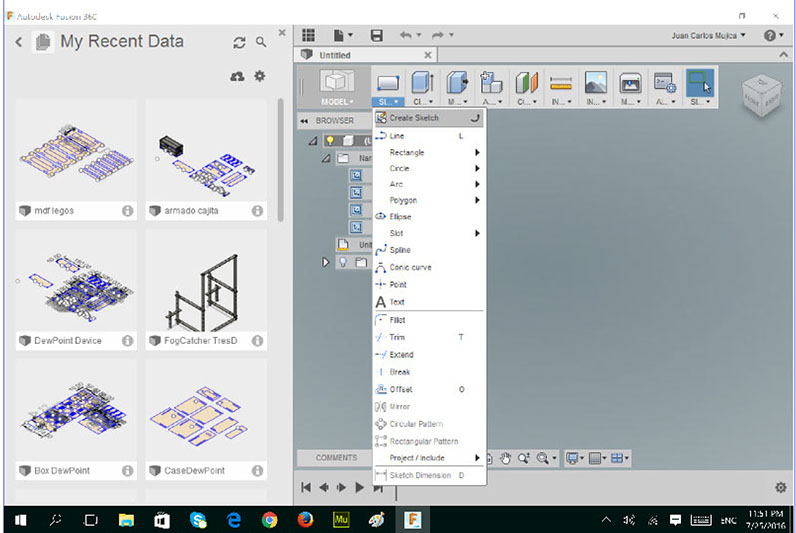The height and width of the screenshot is (533, 796).
Task: Open data panel settings gear
Action: tap(259, 76)
